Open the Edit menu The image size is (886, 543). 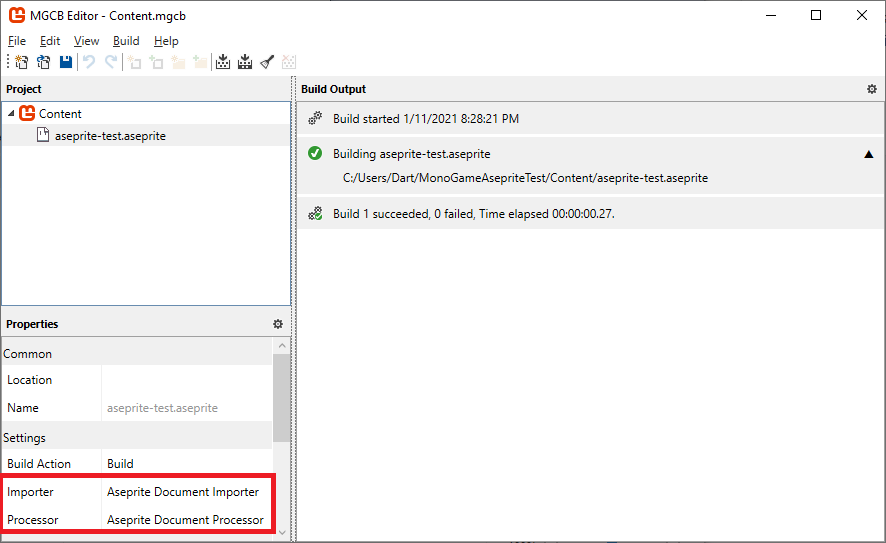[x=50, y=41]
